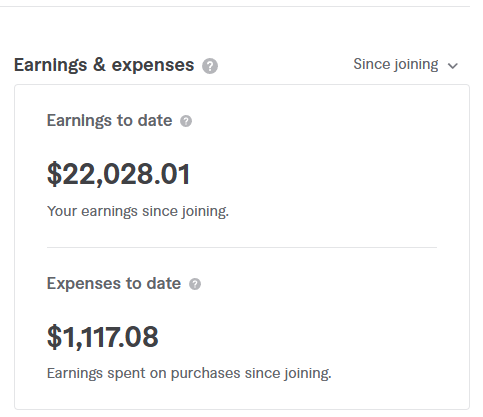Select the Earnings & expenses section heading
The width and height of the screenshot is (483, 417).
(104, 65)
